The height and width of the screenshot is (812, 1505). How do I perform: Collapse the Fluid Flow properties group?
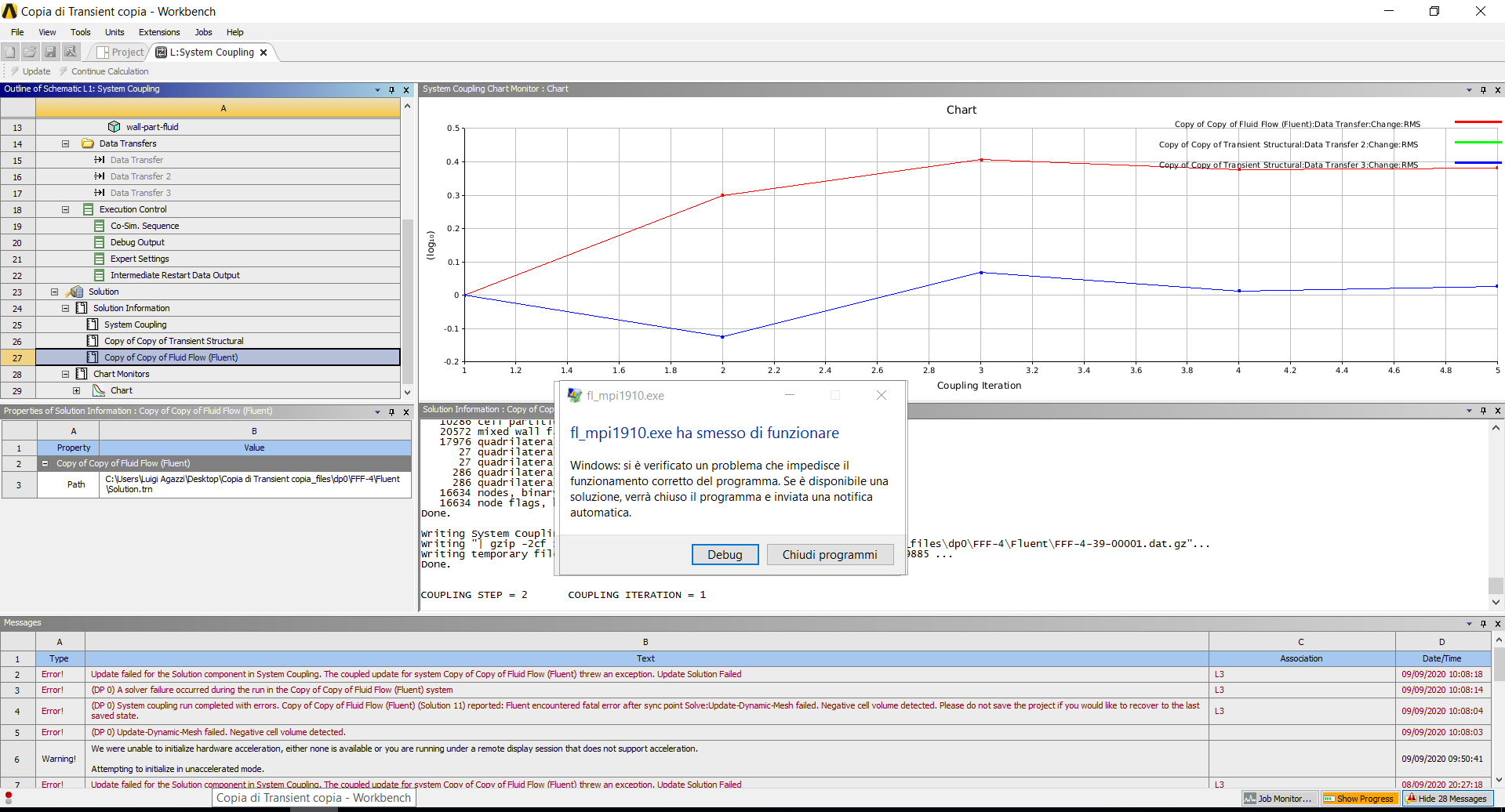[x=45, y=463]
